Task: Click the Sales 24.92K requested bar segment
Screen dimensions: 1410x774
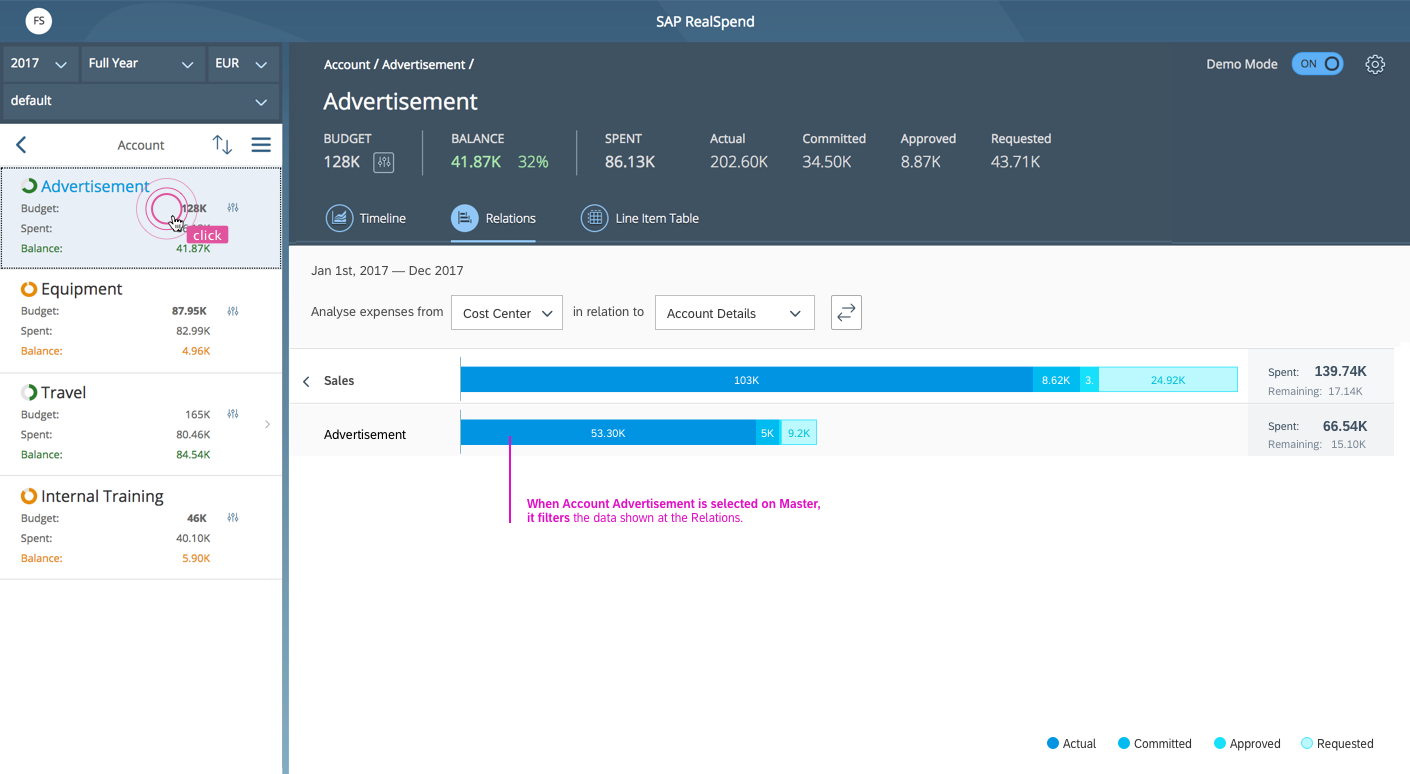Action: [x=1168, y=380]
